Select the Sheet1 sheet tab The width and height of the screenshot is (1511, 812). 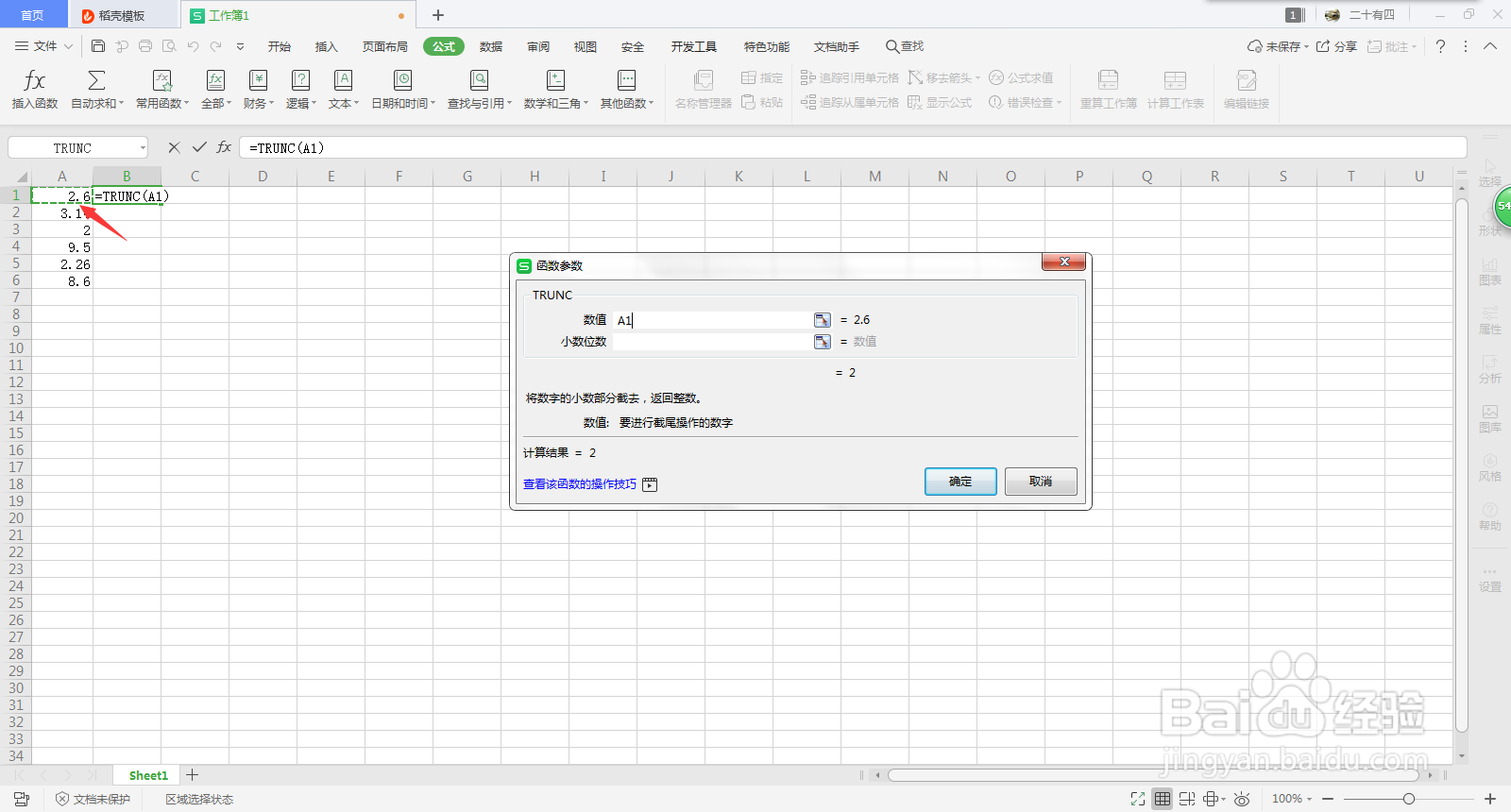pyautogui.click(x=148, y=775)
